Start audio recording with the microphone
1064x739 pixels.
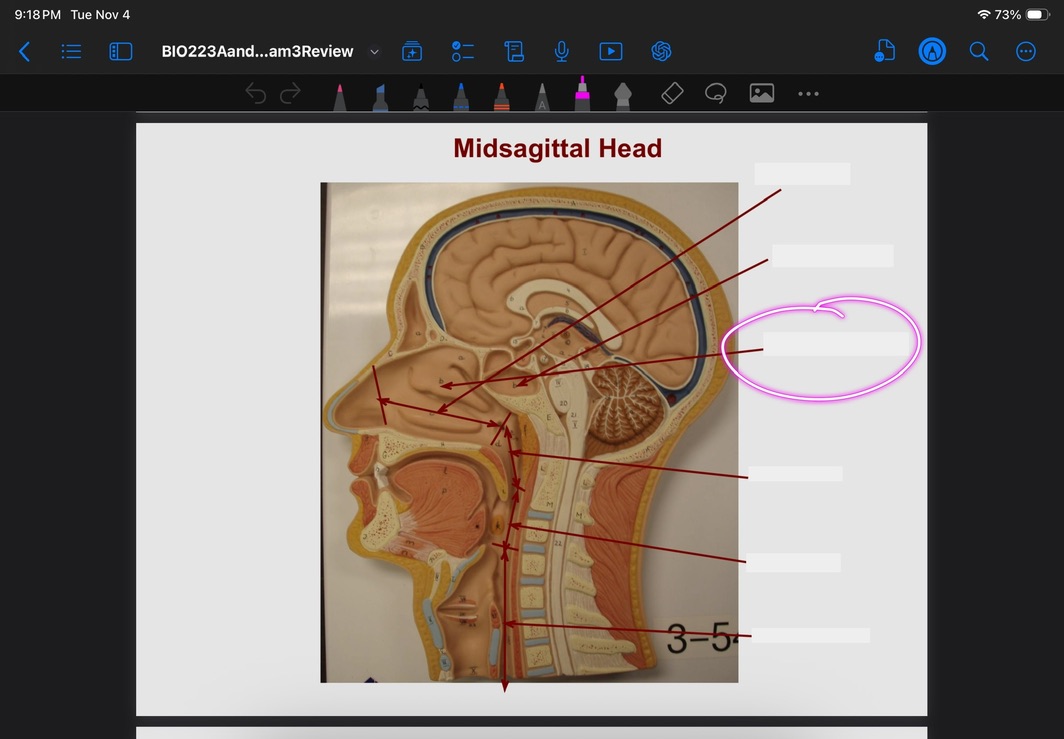click(x=562, y=51)
